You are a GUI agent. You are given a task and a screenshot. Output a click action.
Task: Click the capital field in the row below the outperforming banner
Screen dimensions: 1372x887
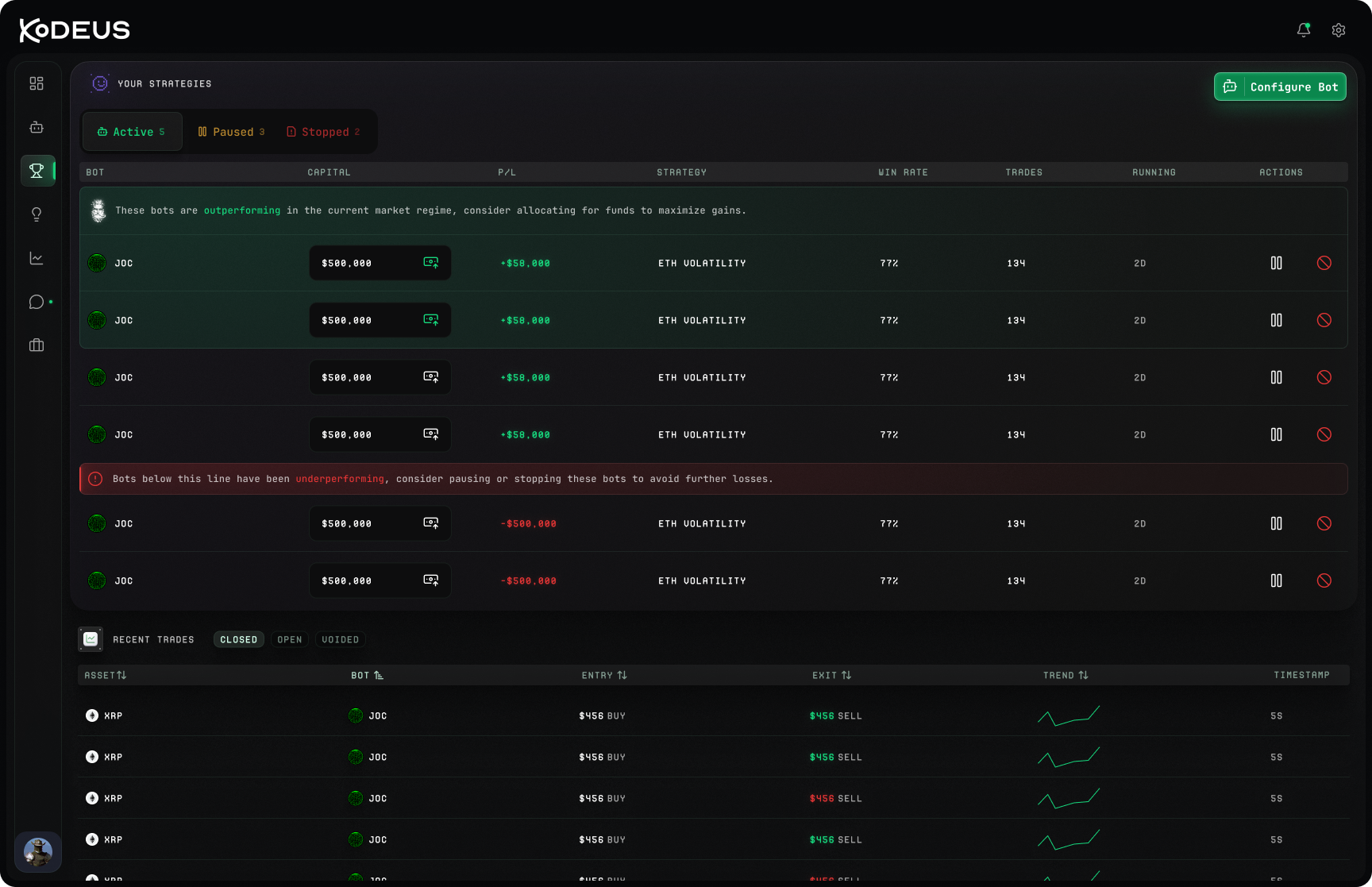click(x=380, y=263)
